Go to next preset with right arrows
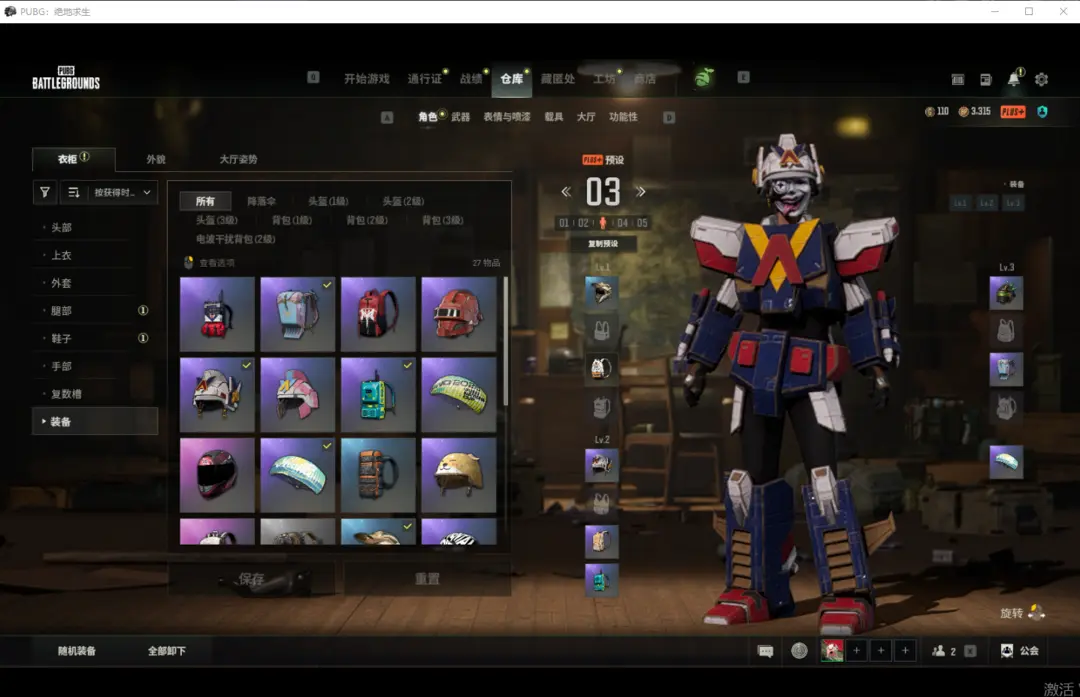 pos(641,191)
